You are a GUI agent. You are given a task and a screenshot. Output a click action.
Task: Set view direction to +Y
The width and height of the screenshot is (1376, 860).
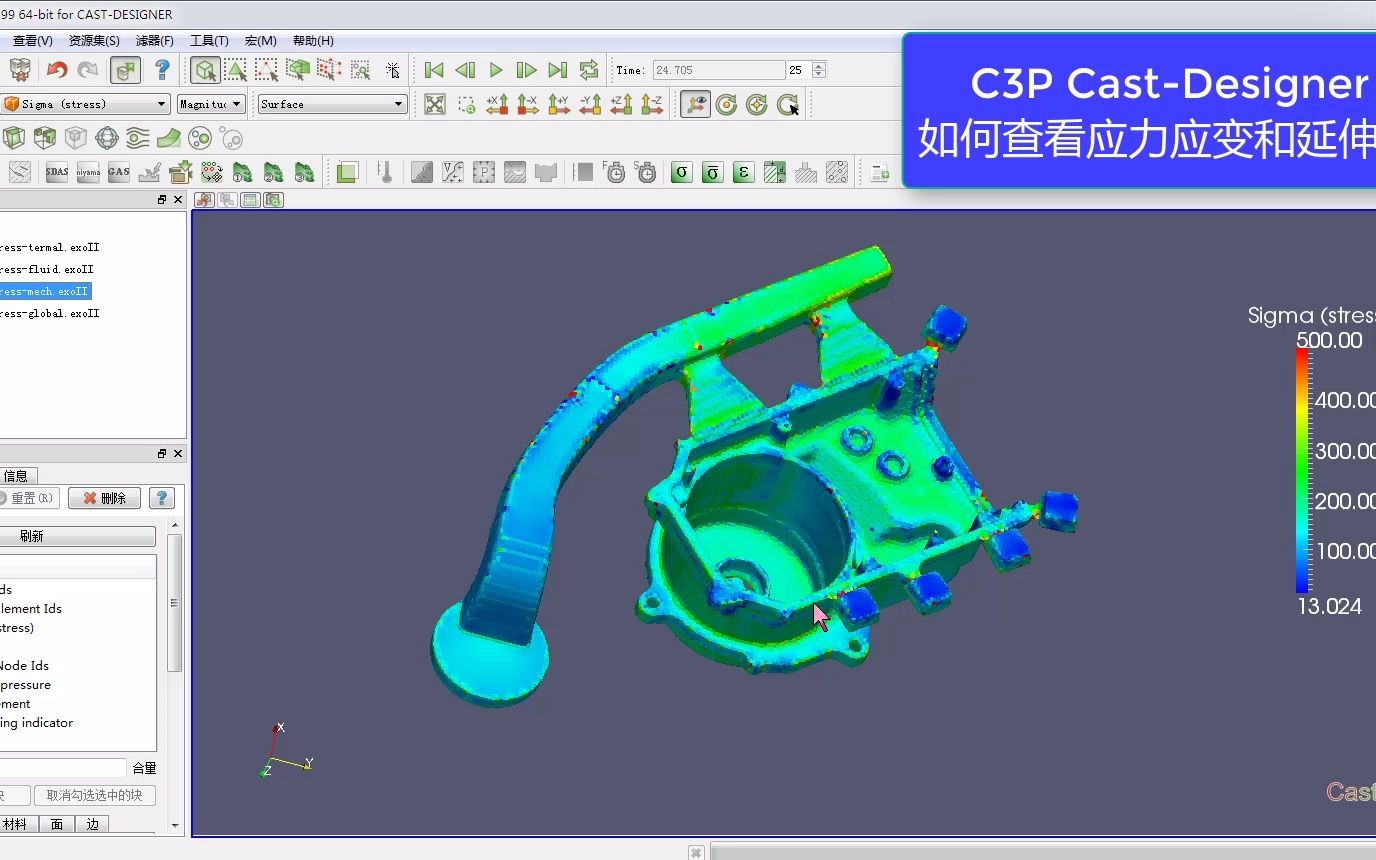[x=559, y=104]
